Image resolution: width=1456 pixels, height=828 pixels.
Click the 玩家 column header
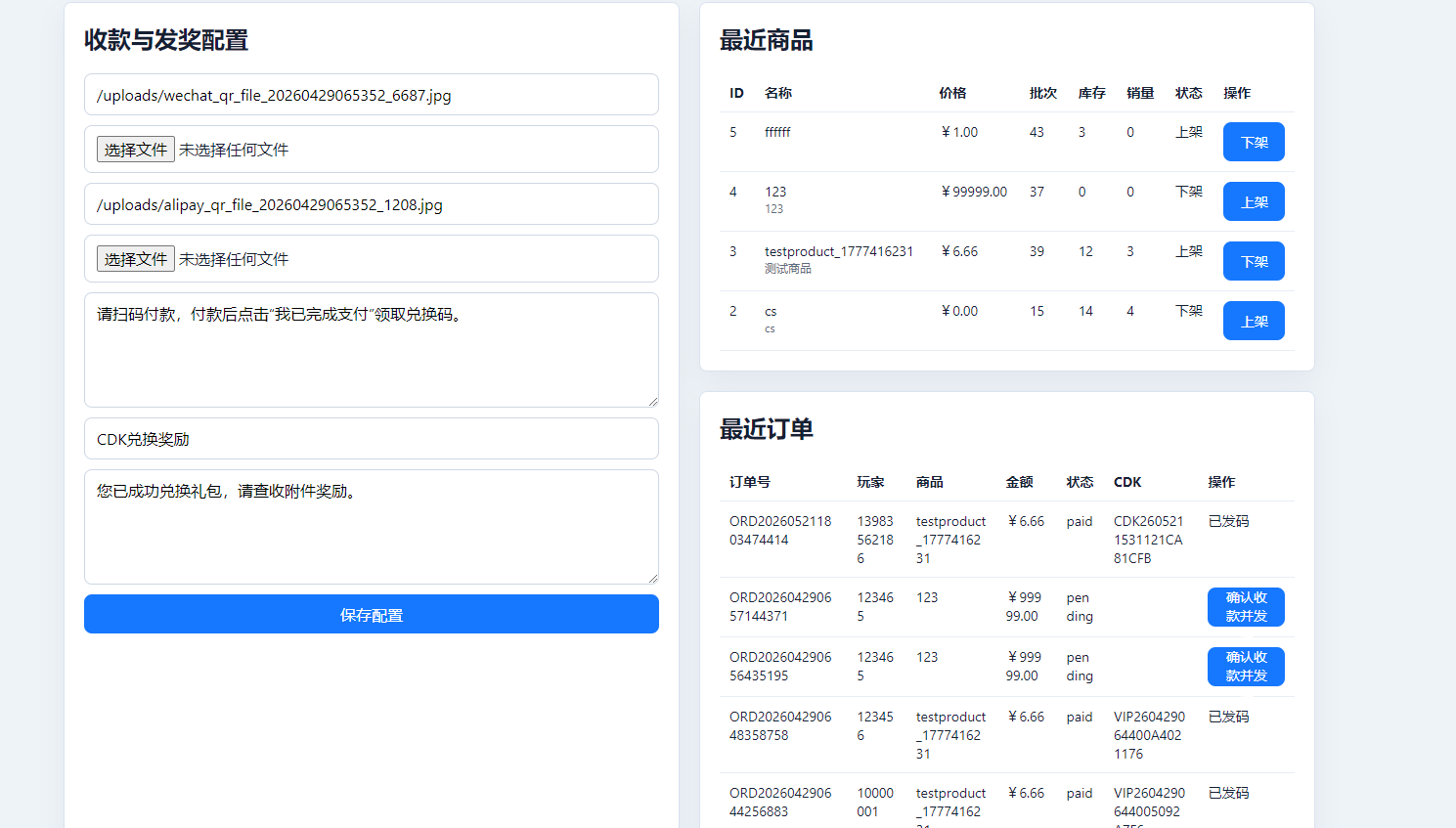click(x=870, y=482)
